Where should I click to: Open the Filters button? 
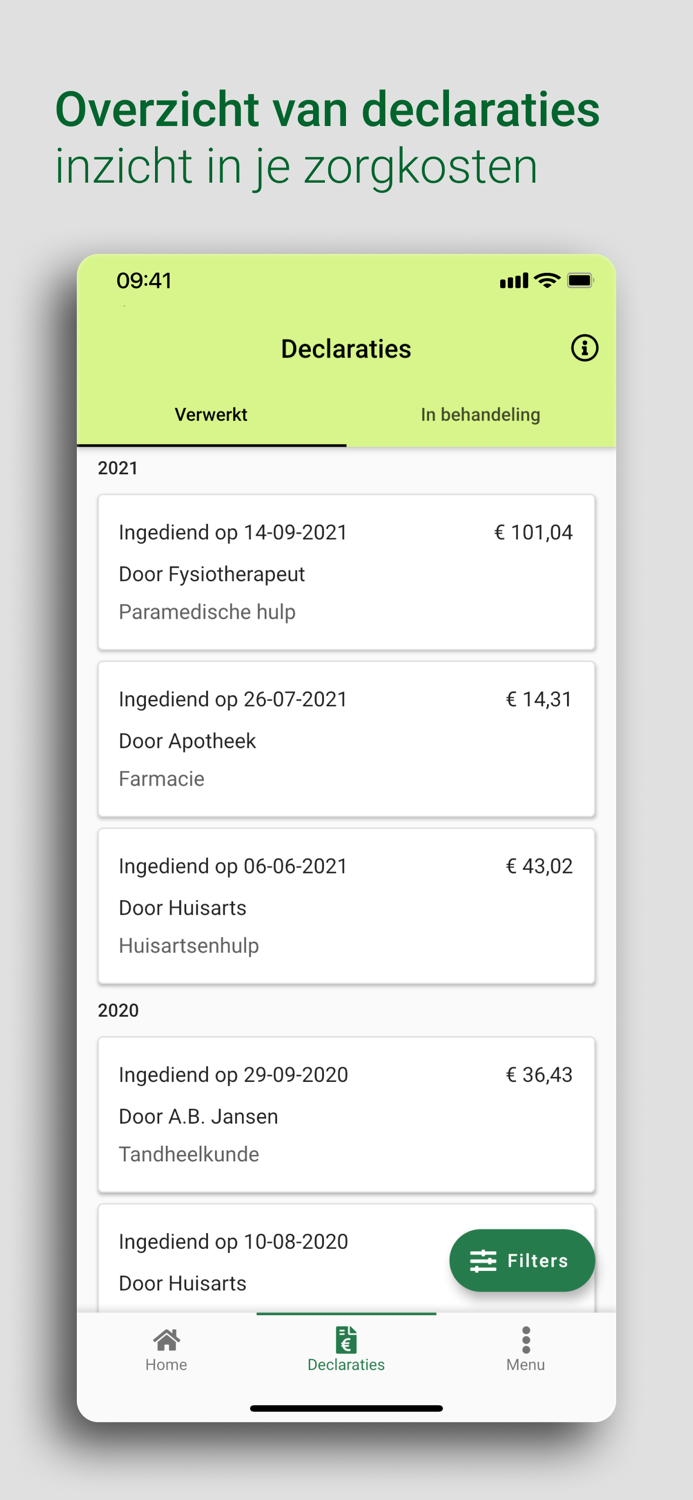click(522, 1260)
